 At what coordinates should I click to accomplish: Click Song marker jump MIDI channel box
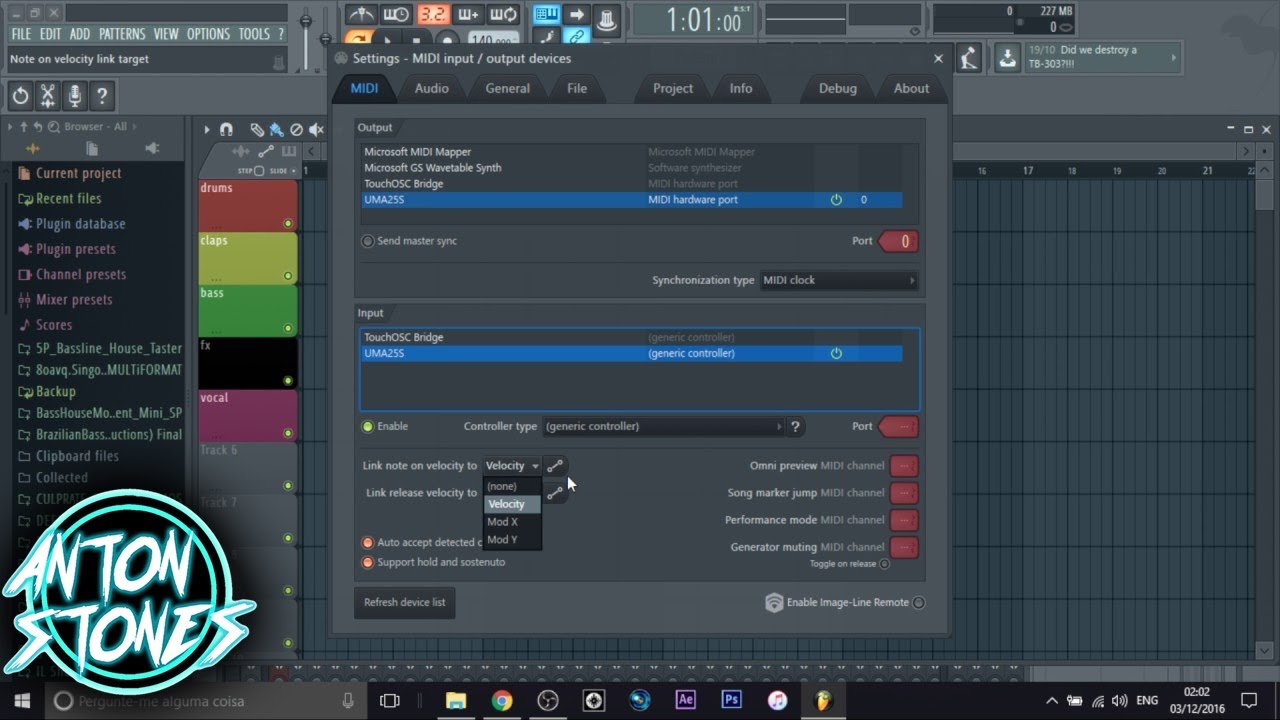[x=903, y=492]
